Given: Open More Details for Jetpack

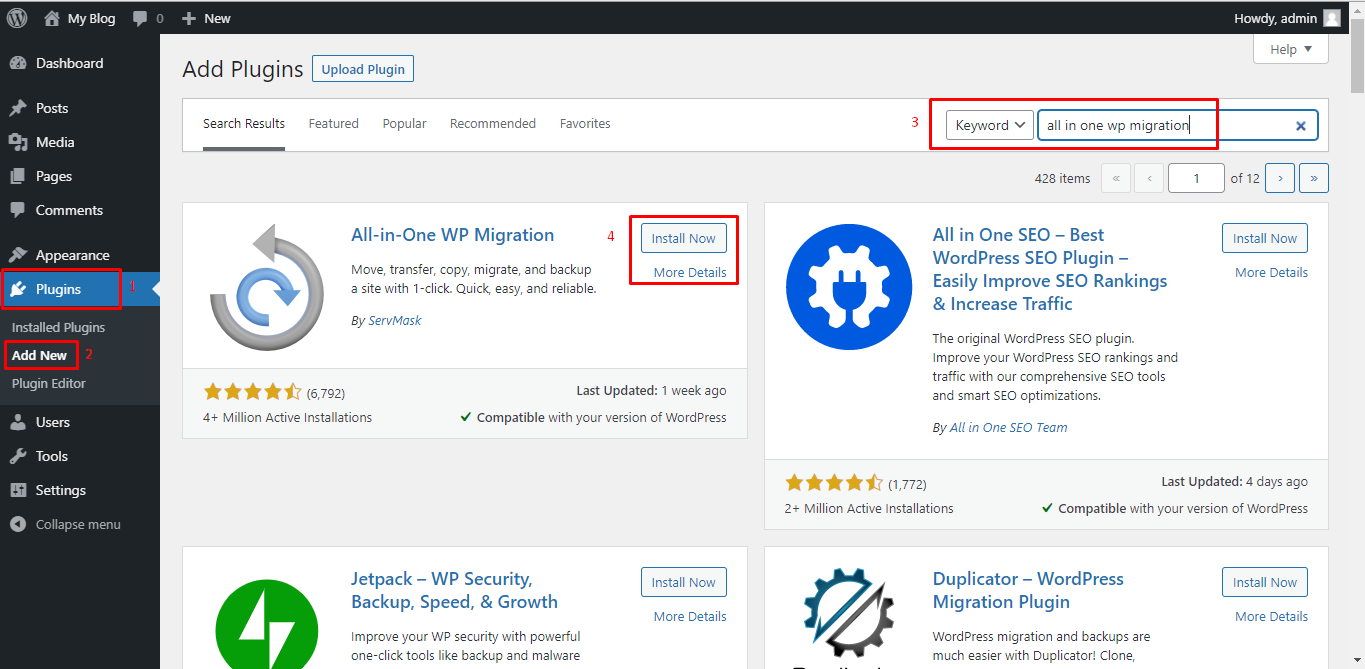Looking at the screenshot, I should pos(690,617).
